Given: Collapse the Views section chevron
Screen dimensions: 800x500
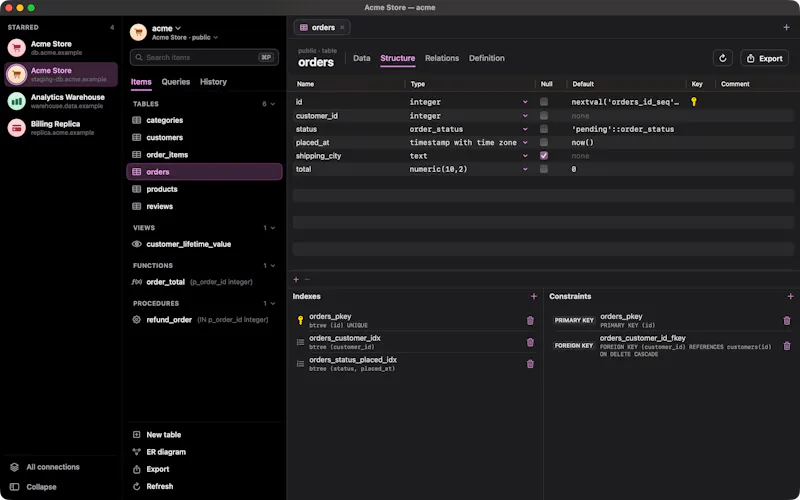Looking at the screenshot, I should (273, 228).
